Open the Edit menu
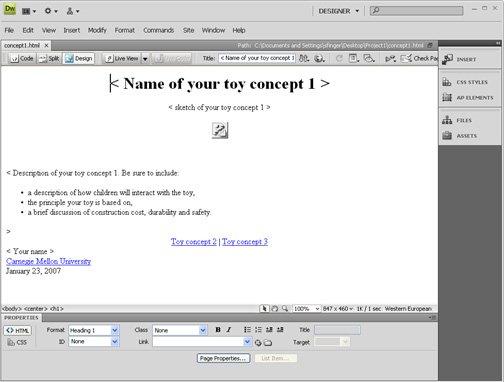 [x=28, y=30]
